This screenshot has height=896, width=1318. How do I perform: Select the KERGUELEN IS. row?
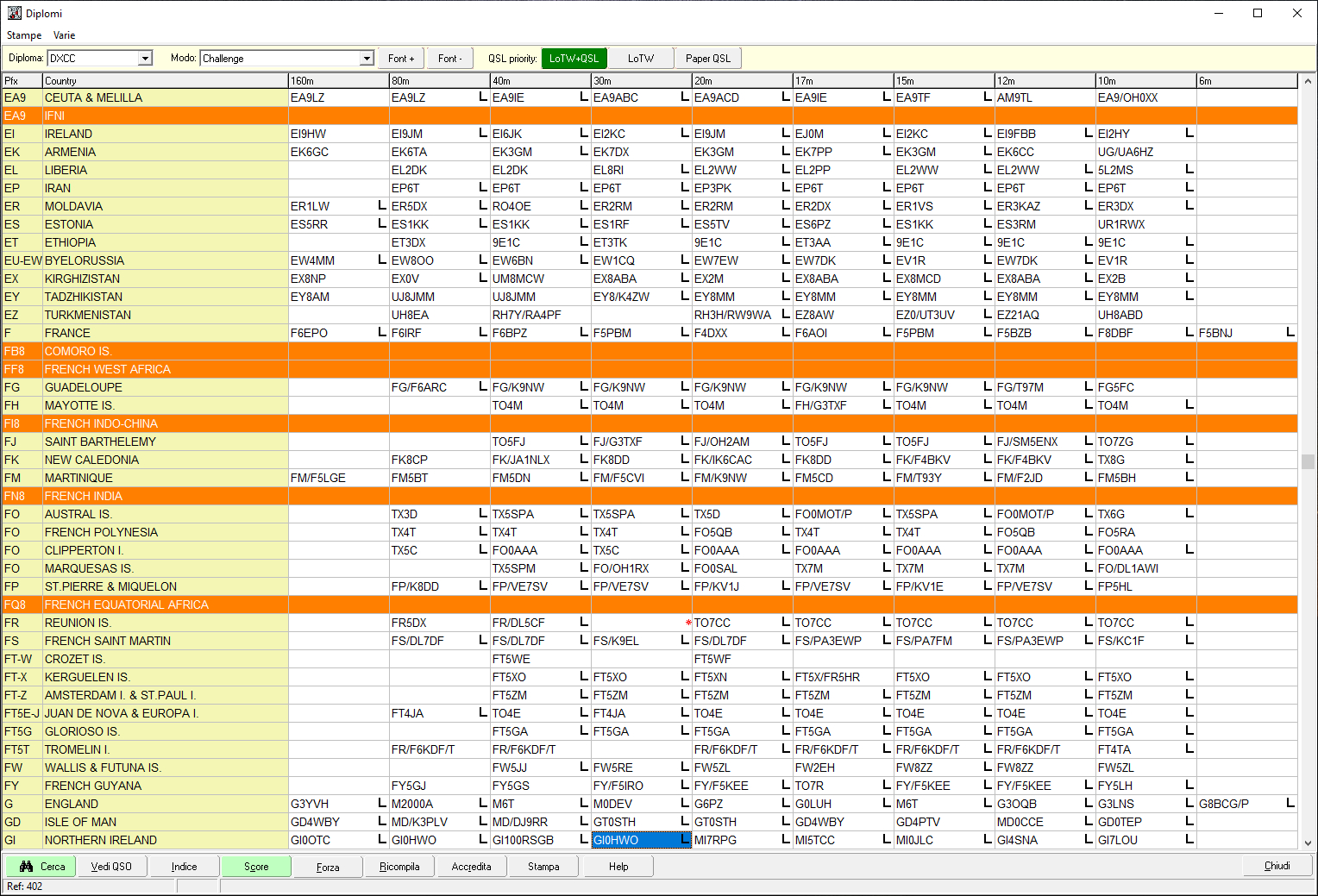tap(650, 677)
